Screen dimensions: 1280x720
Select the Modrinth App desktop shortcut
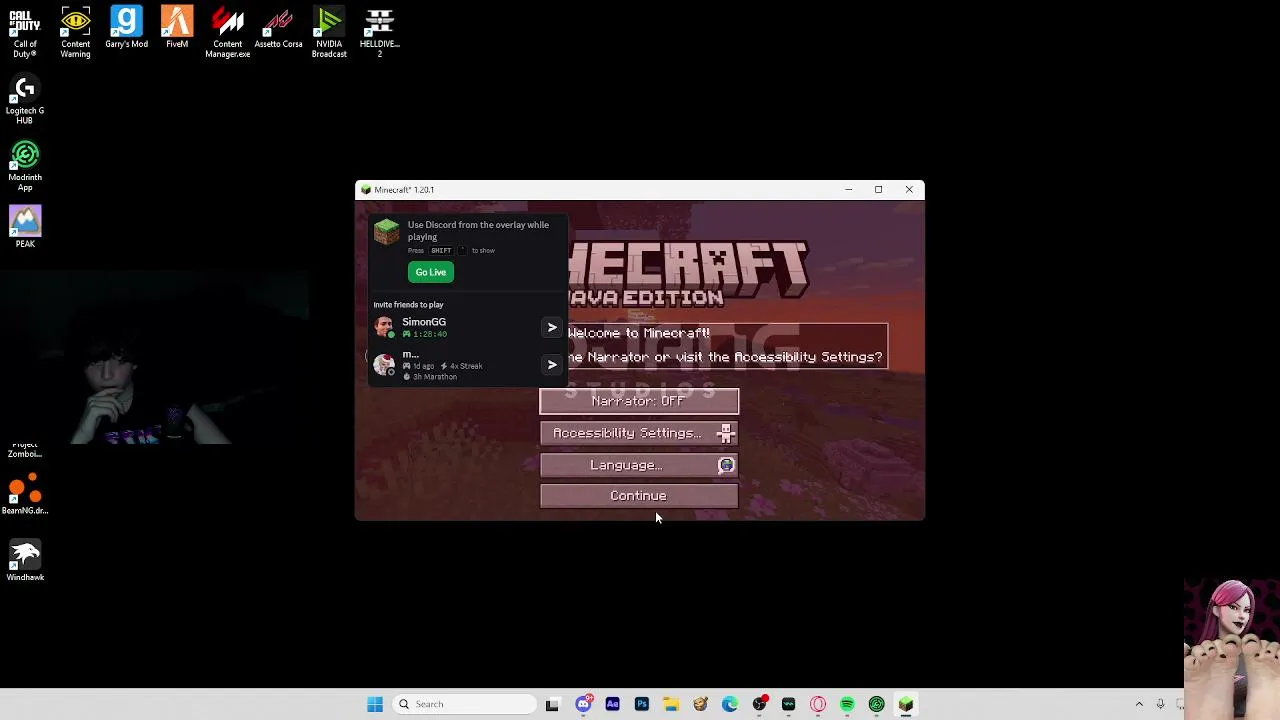[x=25, y=166]
